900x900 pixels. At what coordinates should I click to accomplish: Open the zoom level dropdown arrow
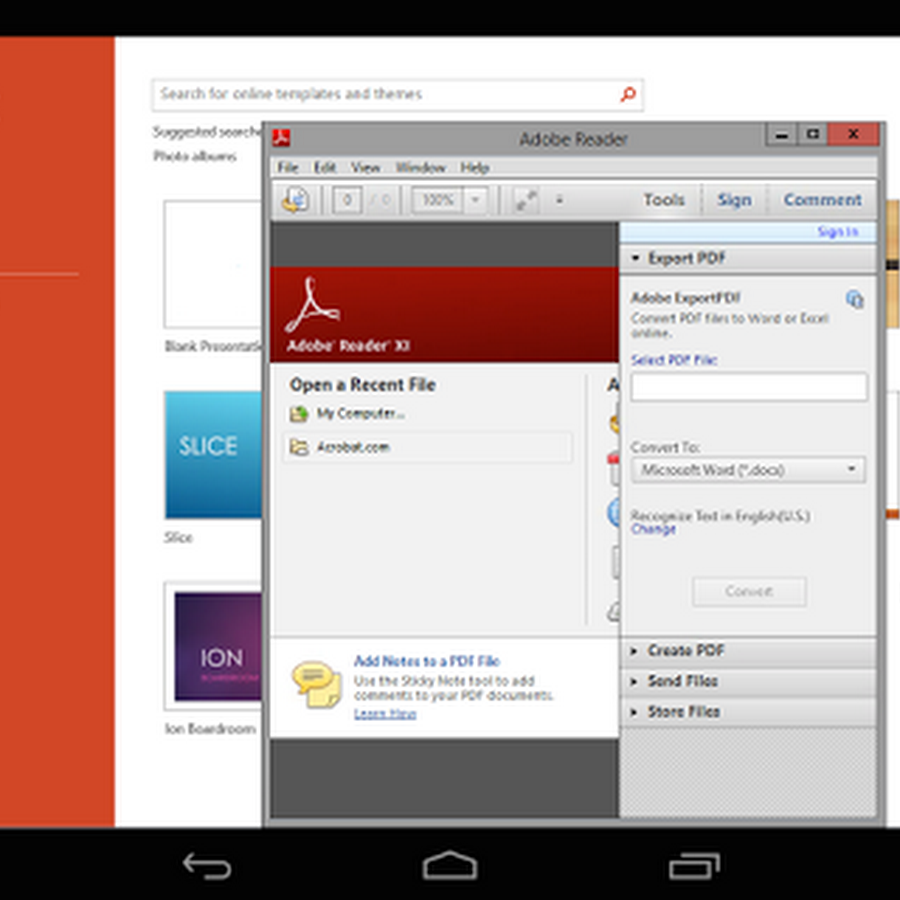[x=475, y=200]
